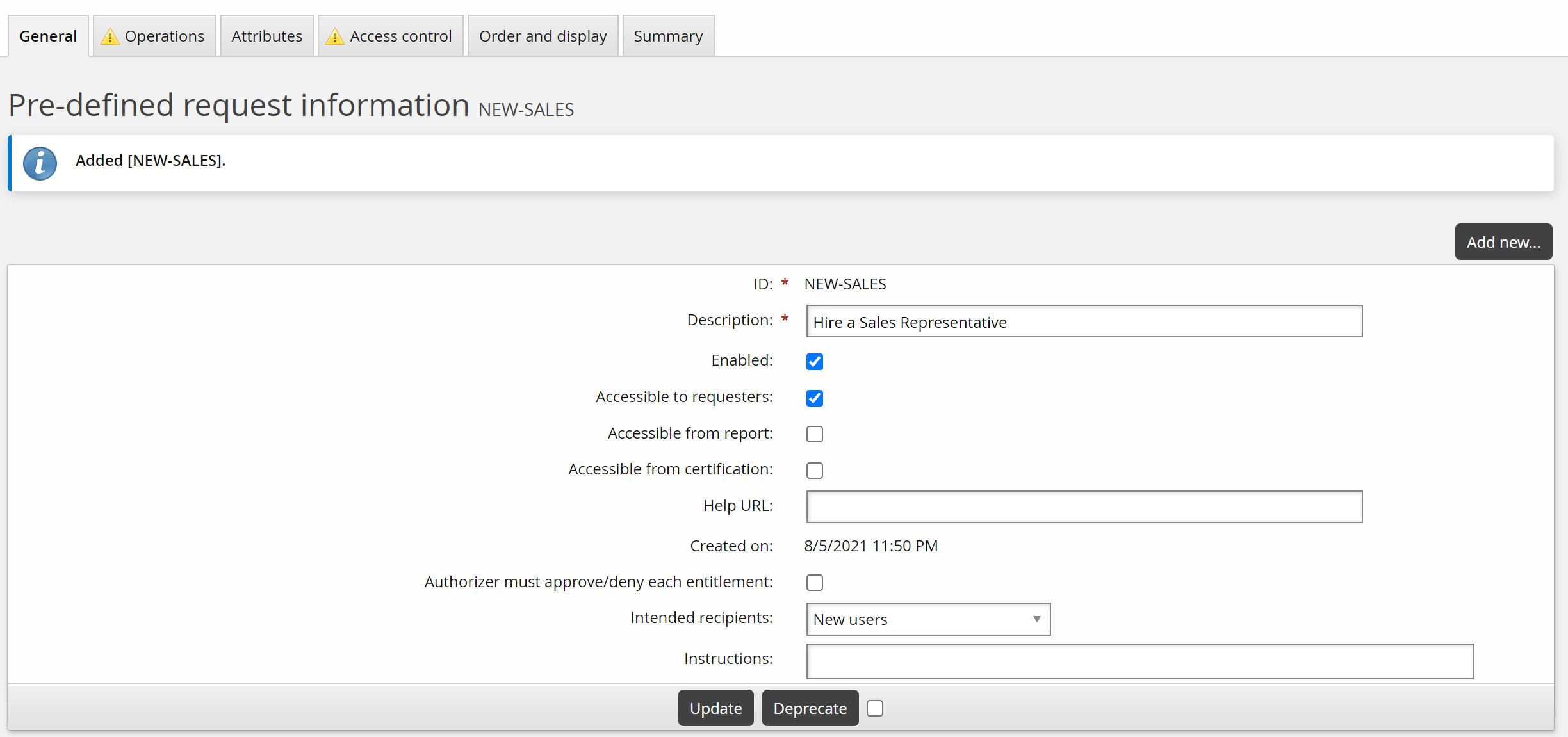The width and height of the screenshot is (1568, 737).
Task: Tick the checkbox beside Deprecate button
Action: tap(874, 708)
